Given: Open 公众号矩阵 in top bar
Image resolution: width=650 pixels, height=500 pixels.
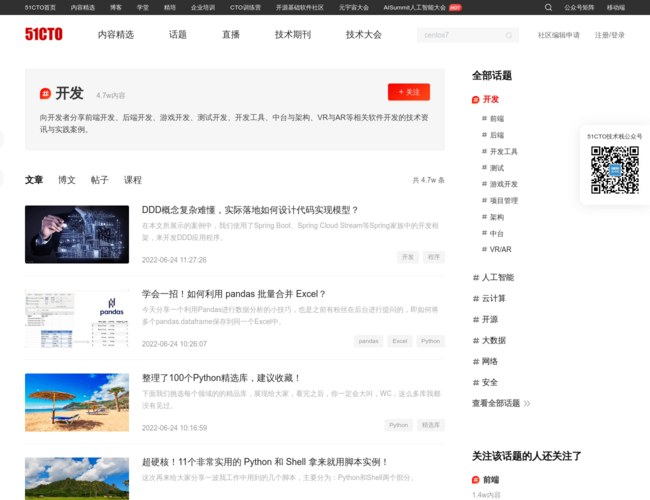Looking at the screenshot, I should coord(579,7).
